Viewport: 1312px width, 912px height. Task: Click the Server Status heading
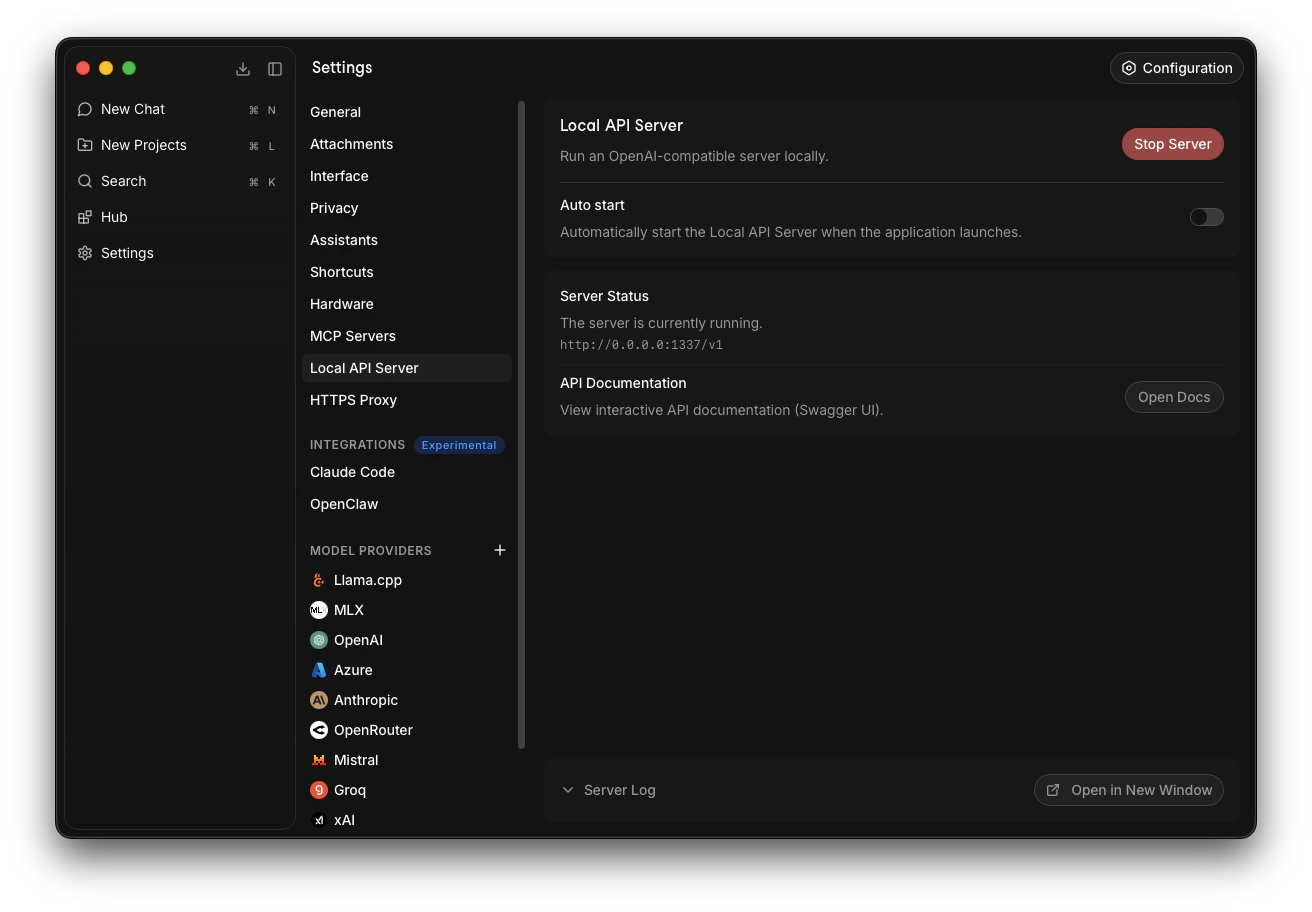tap(604, 296)
